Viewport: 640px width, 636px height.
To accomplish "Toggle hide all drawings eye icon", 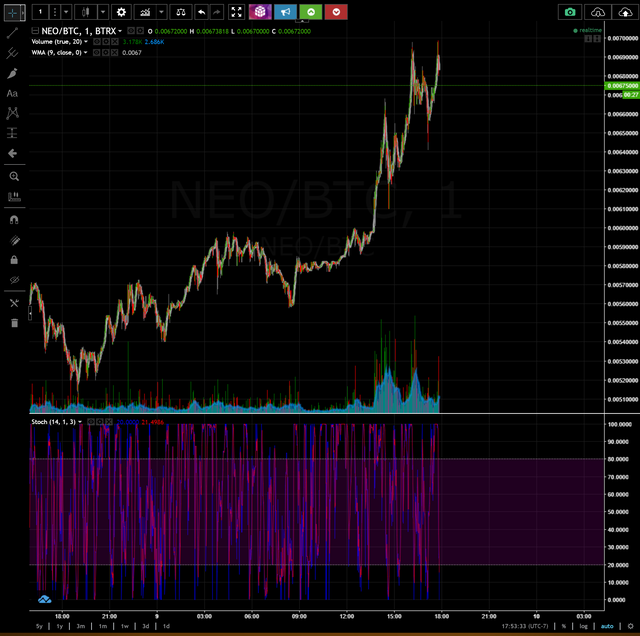I will click(14, 280).
